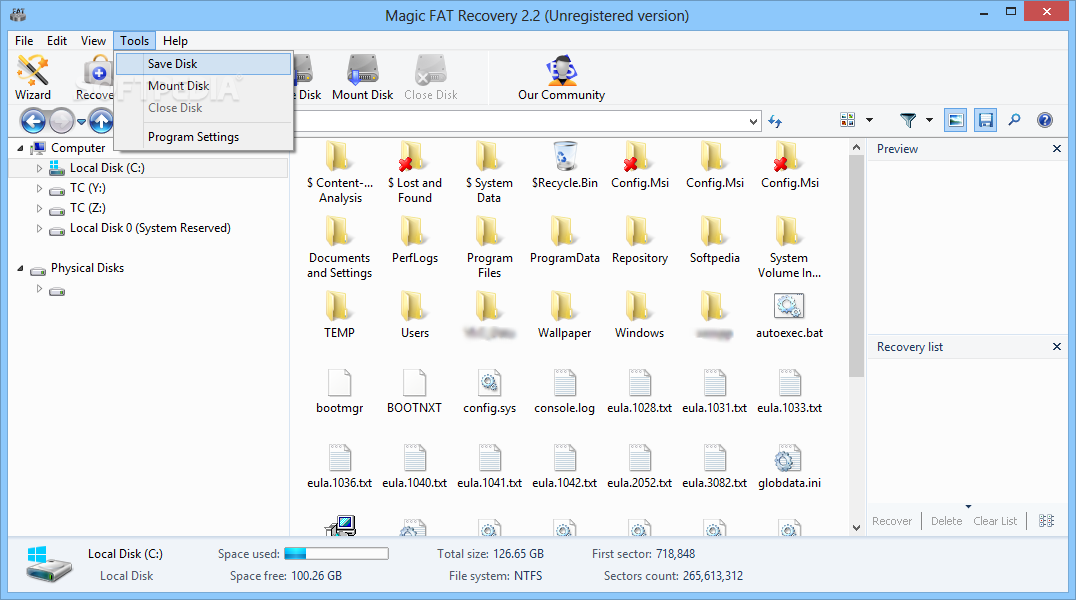Click the file list scrollbar thumb
Viewport: 1076px width, 600px height.
856,266
